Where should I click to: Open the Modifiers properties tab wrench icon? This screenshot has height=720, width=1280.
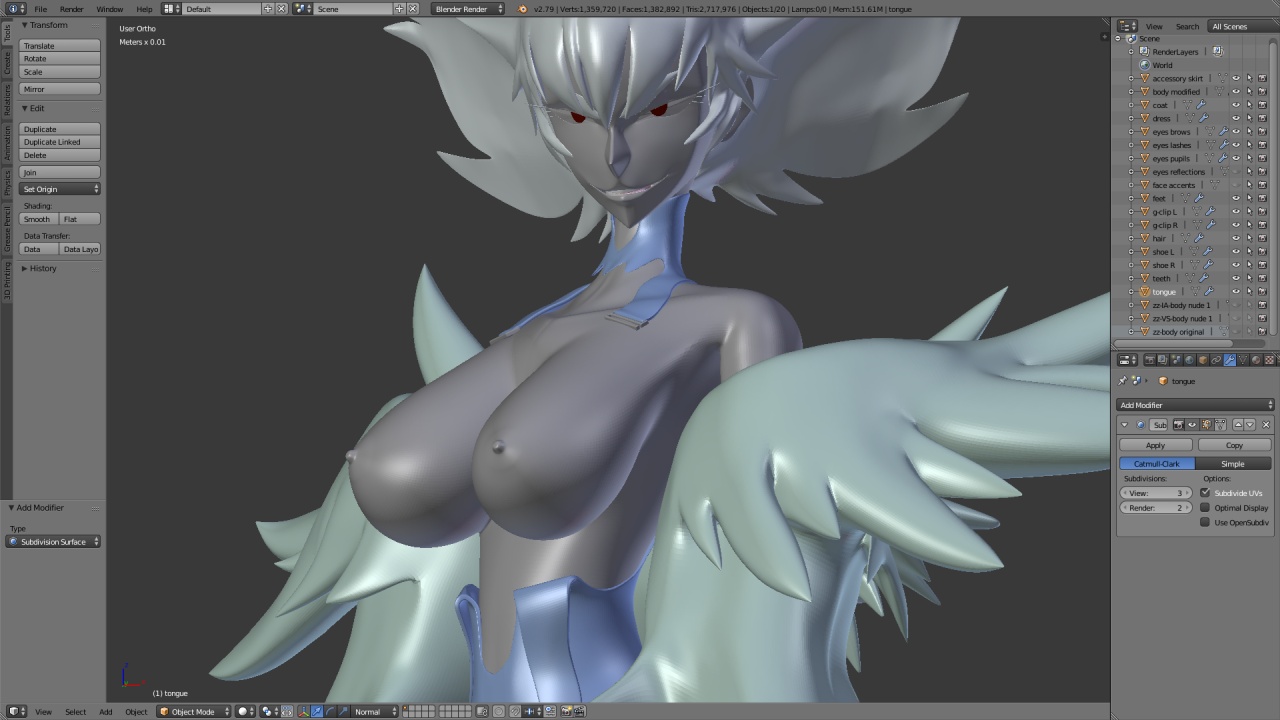(x=1229, y=360)
